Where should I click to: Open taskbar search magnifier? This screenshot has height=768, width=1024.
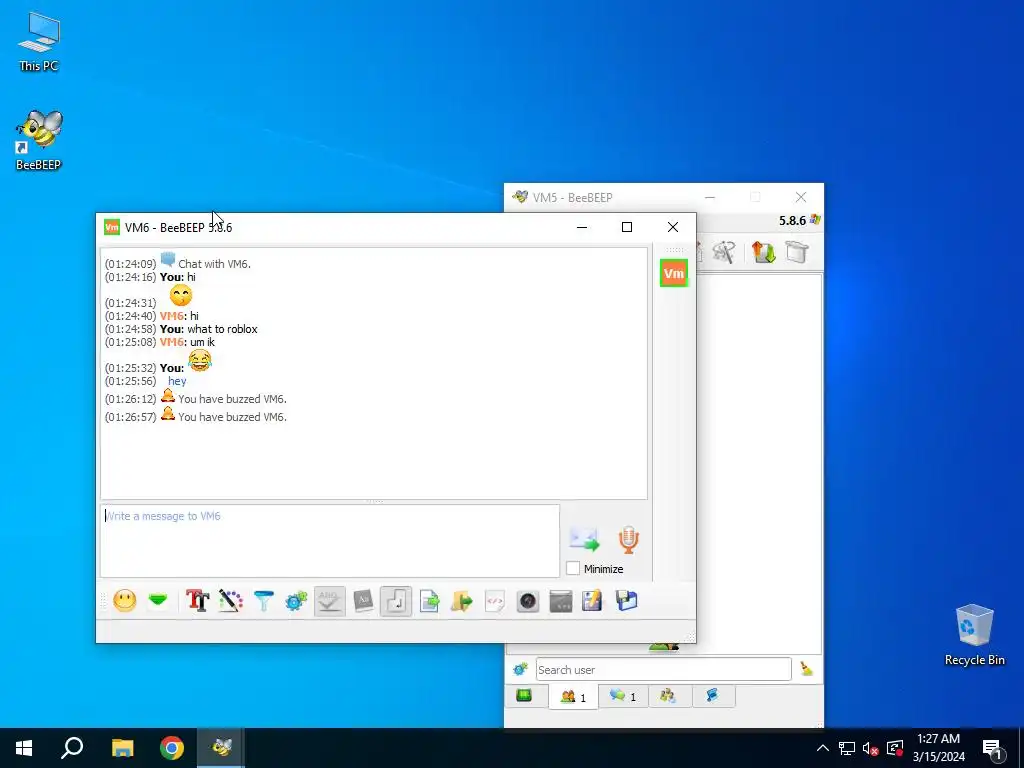pyautogui.click(x=72, y=748)
